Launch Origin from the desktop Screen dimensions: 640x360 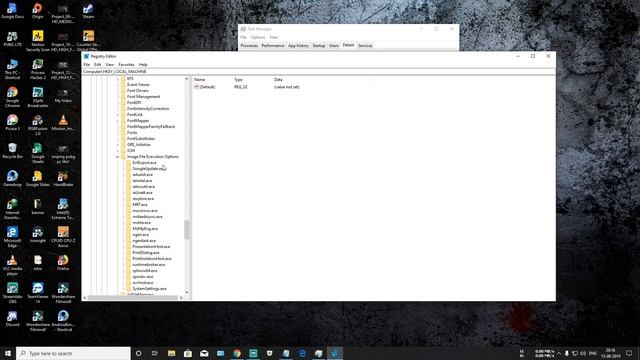pos(38,11)
